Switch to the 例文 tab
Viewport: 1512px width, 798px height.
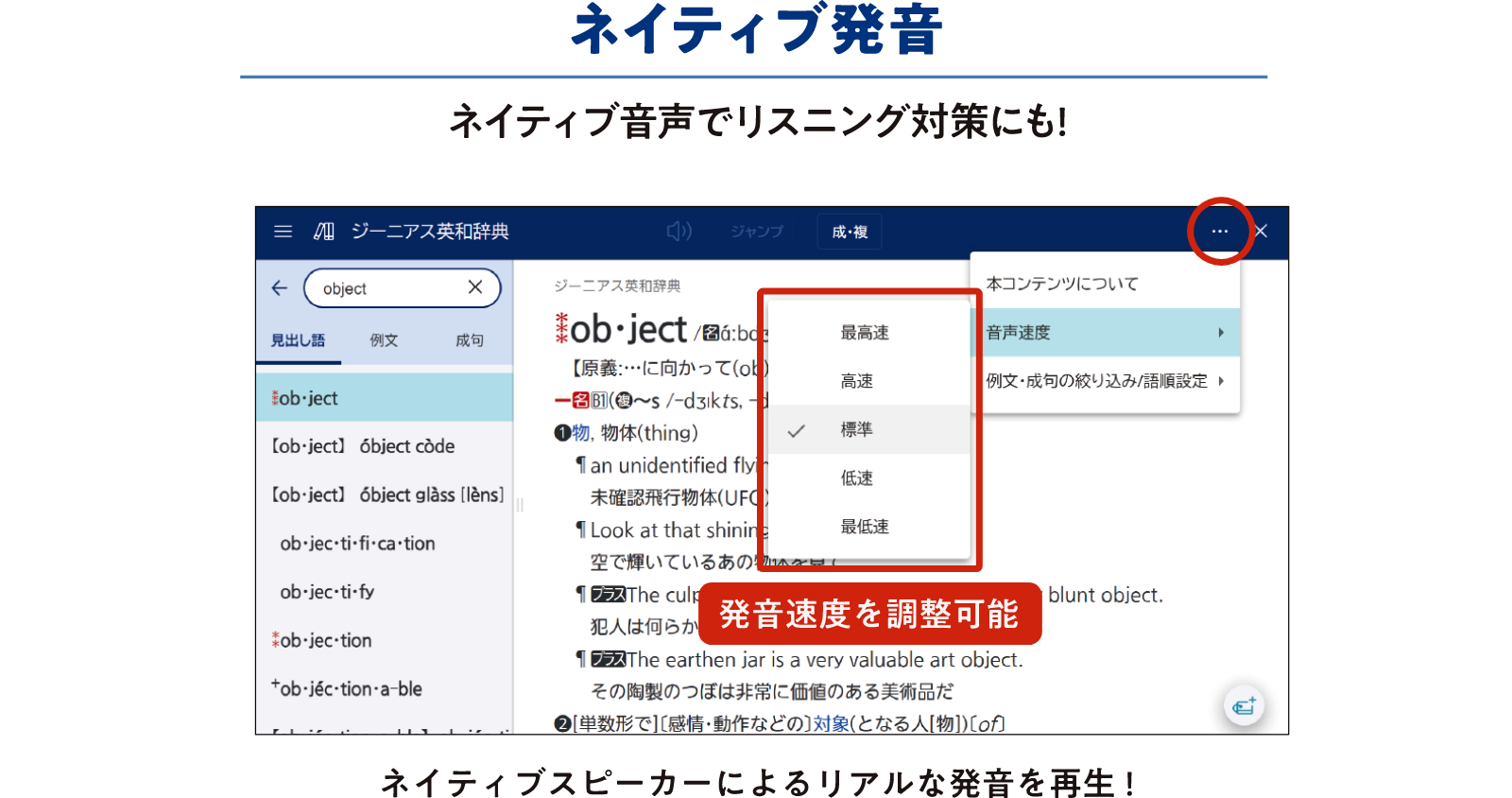[384, 340]
